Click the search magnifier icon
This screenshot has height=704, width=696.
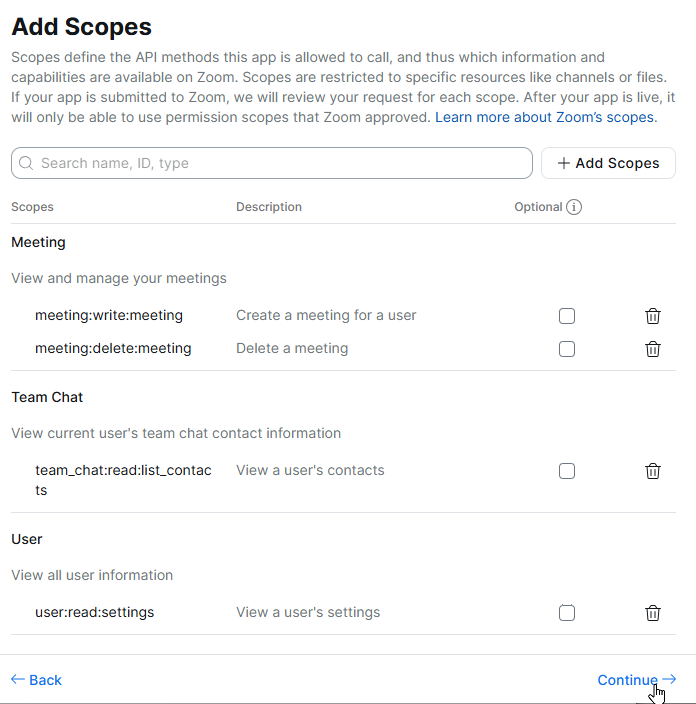[26, 163]
